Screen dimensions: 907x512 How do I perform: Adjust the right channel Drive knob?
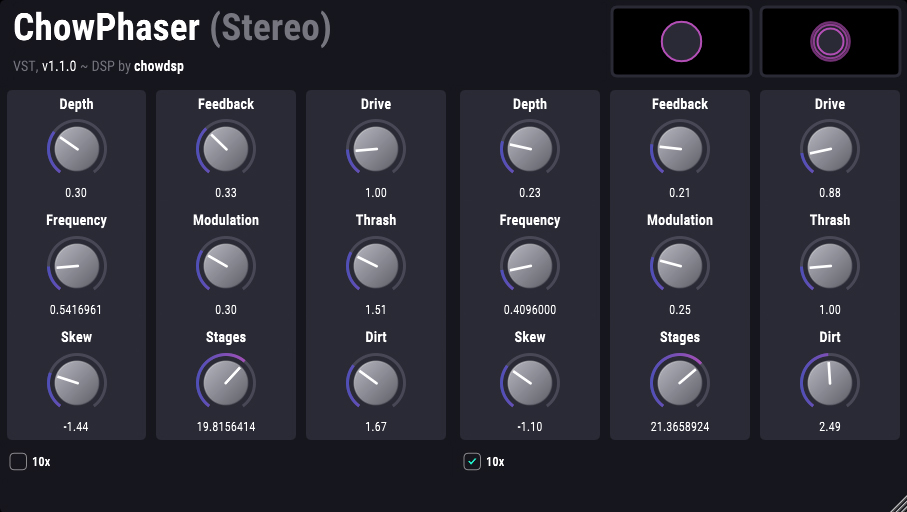pos(829,149)
